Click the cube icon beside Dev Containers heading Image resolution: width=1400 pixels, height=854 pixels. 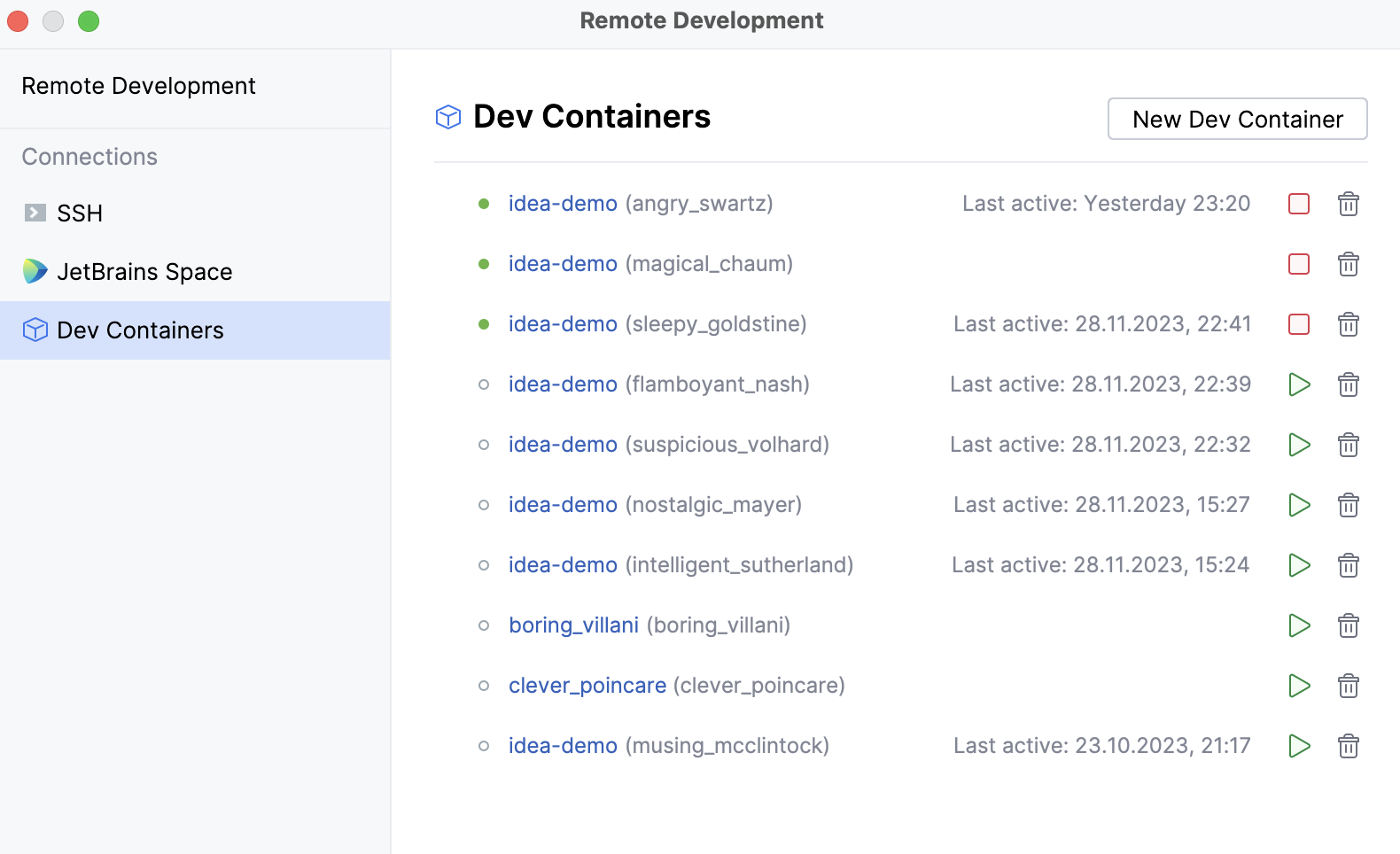click(448, 117)
